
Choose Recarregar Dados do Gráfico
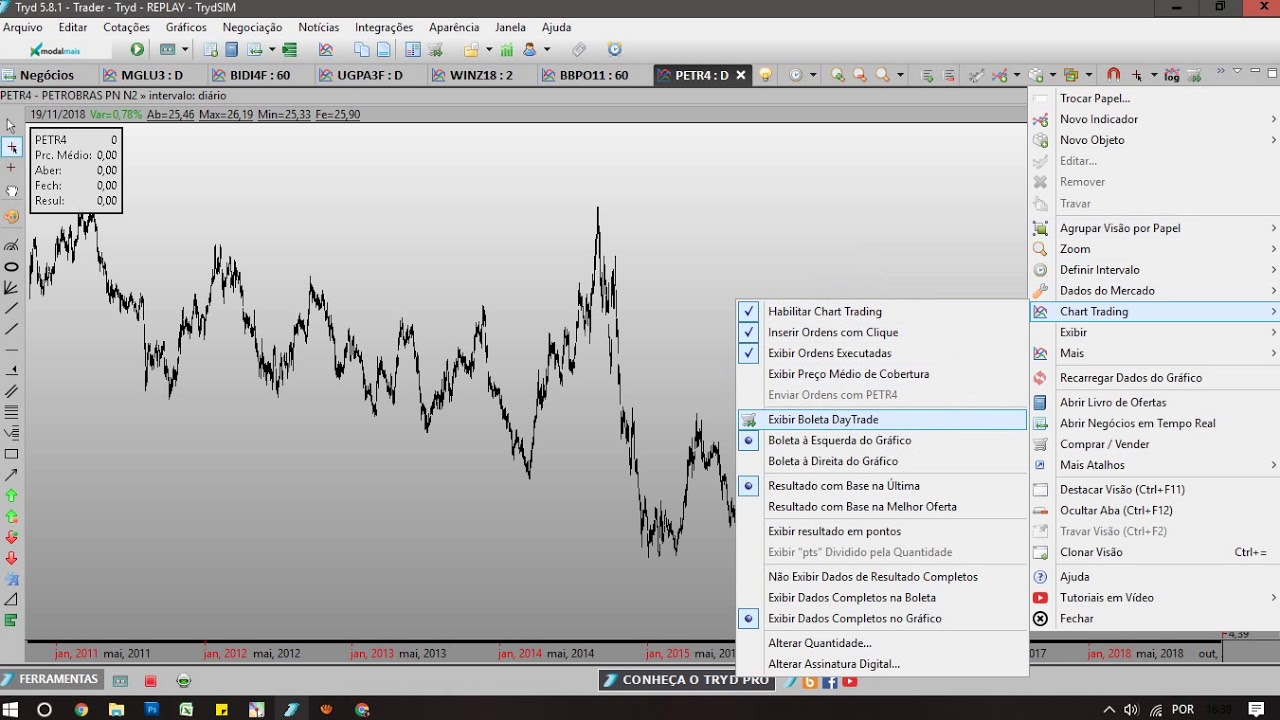(x=1155, y=378)
